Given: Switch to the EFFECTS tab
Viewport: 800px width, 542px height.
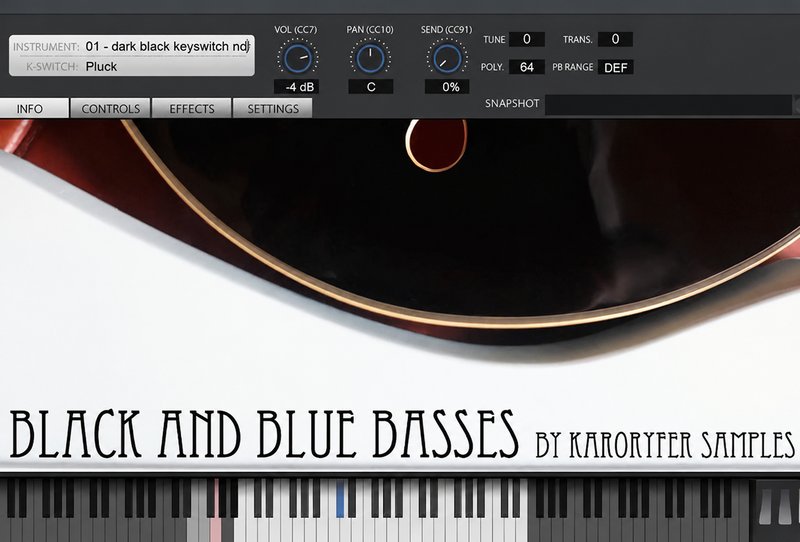Looking at the screenshot, I should click(x=191, y=108).
